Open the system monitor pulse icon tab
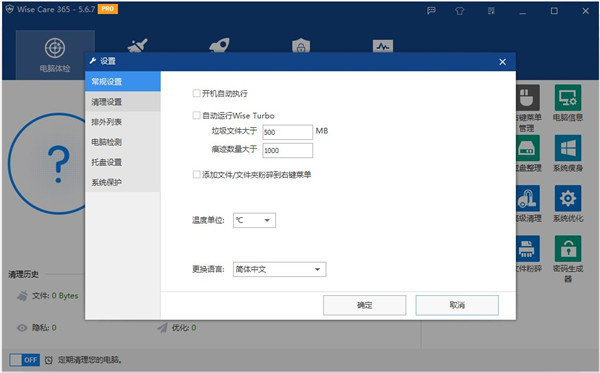This screenshot has height=373, width=600. pyautogui.click(x=383, y=46)
